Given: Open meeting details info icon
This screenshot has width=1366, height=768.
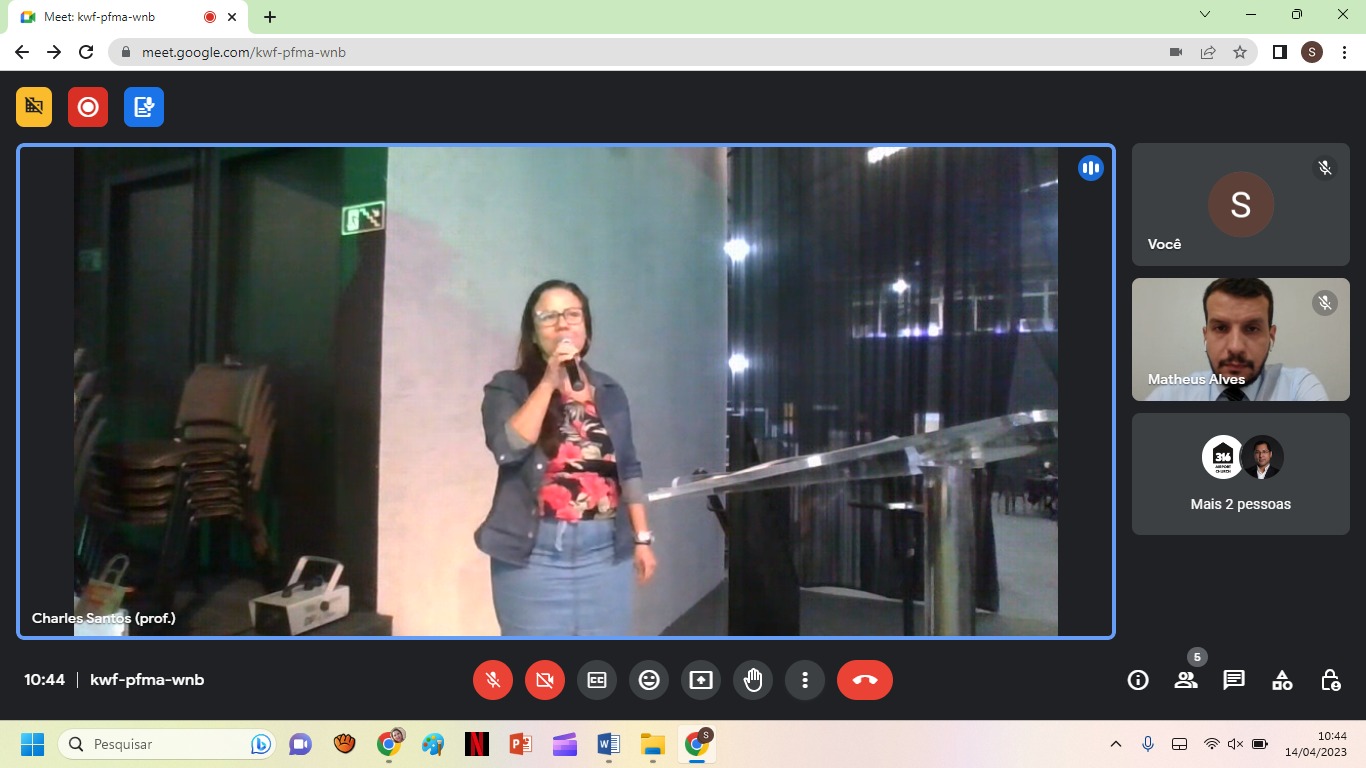Looking at the screenshot, I should 1138,680.
